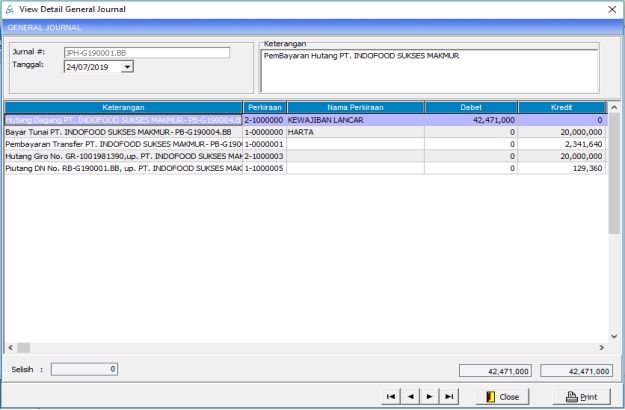Click the Selisih value field
The width and height of the screenshot is (625, 410).
click(85, 369)
